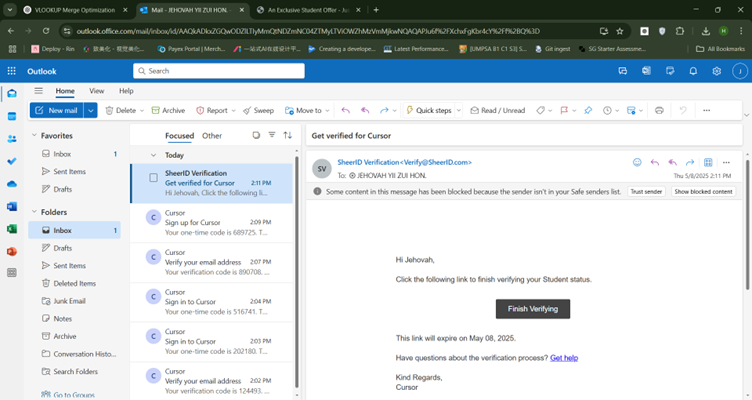This screenshot has width=752, height=400.
Task: Open the Help ribbon tab
Action: pos(126,91)
